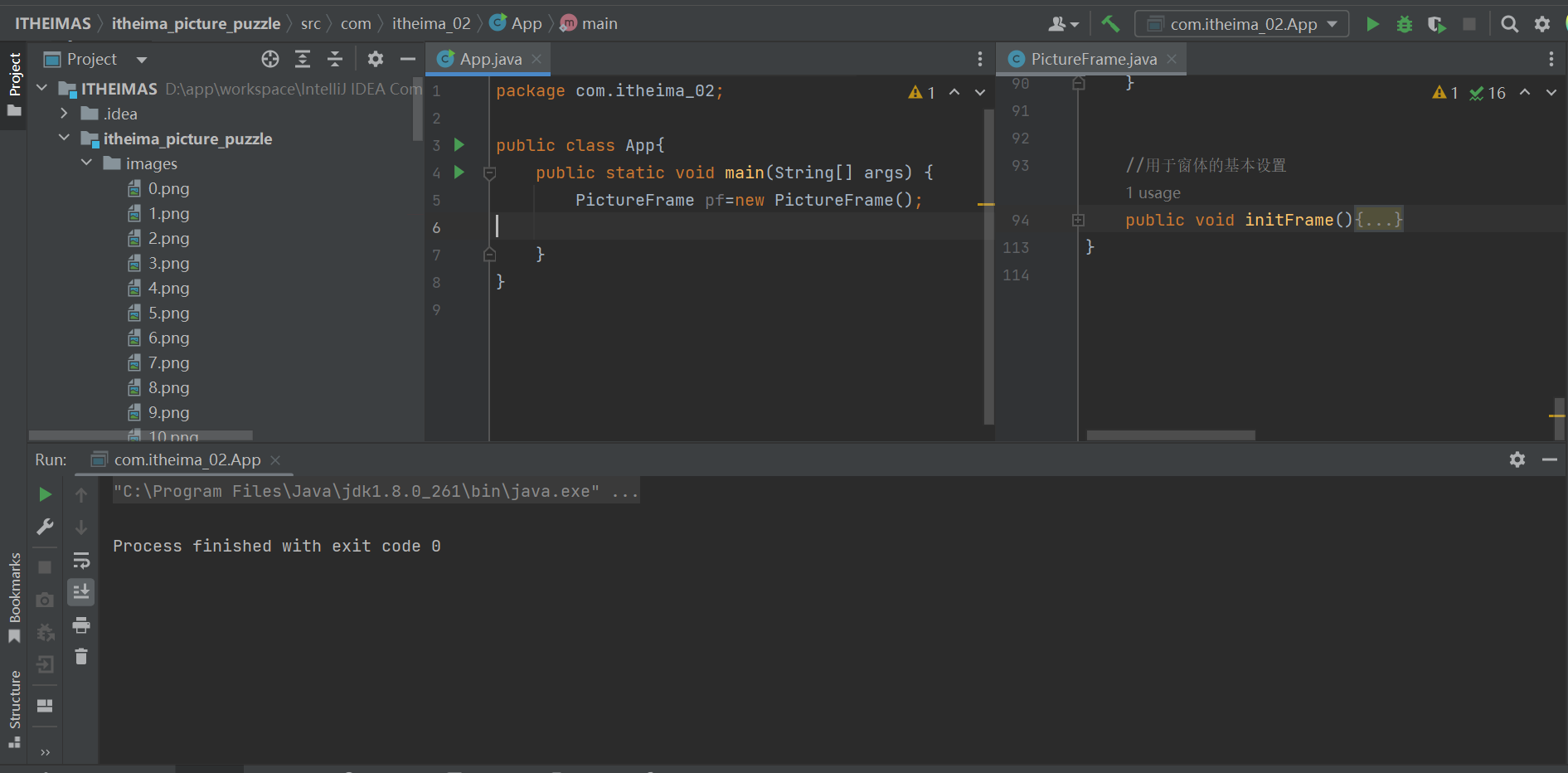Click horizontal scrollbar of PictureFrame editor

coord(1171,435)
